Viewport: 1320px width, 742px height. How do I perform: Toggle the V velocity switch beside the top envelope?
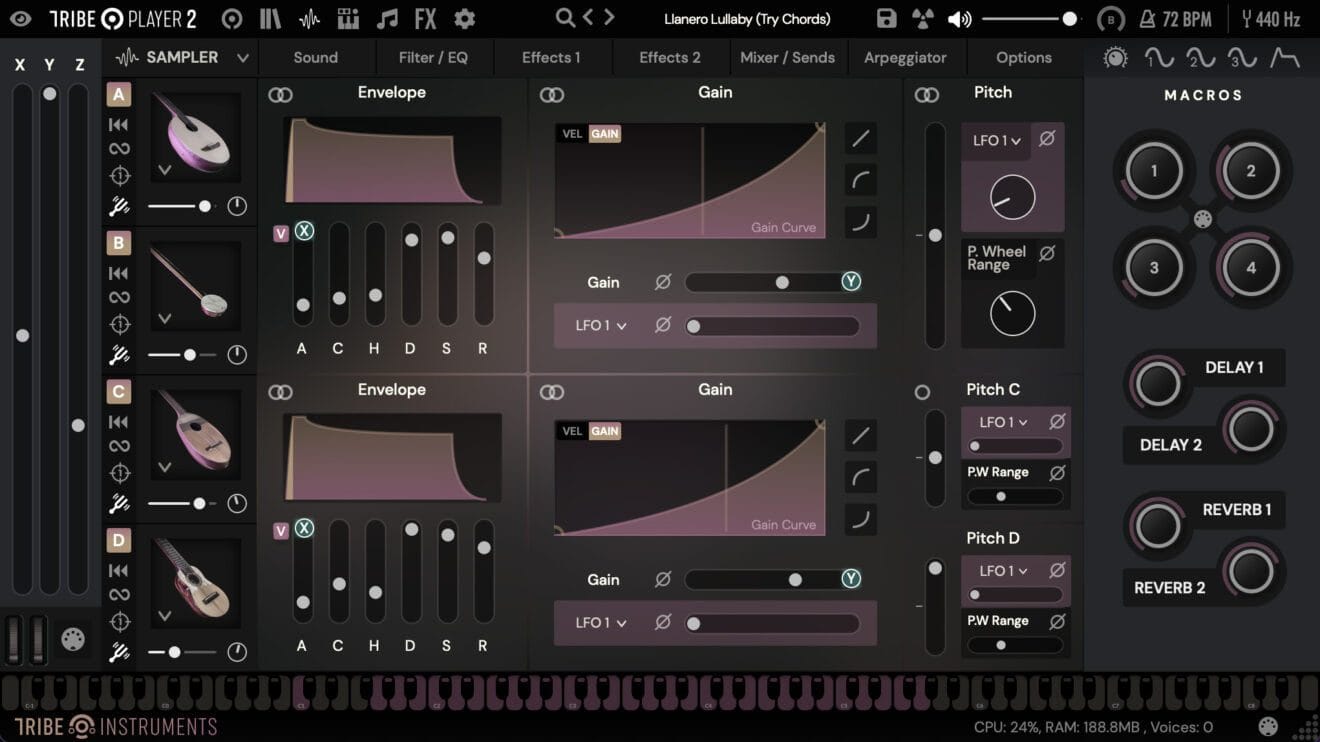(x=281, y=231)
